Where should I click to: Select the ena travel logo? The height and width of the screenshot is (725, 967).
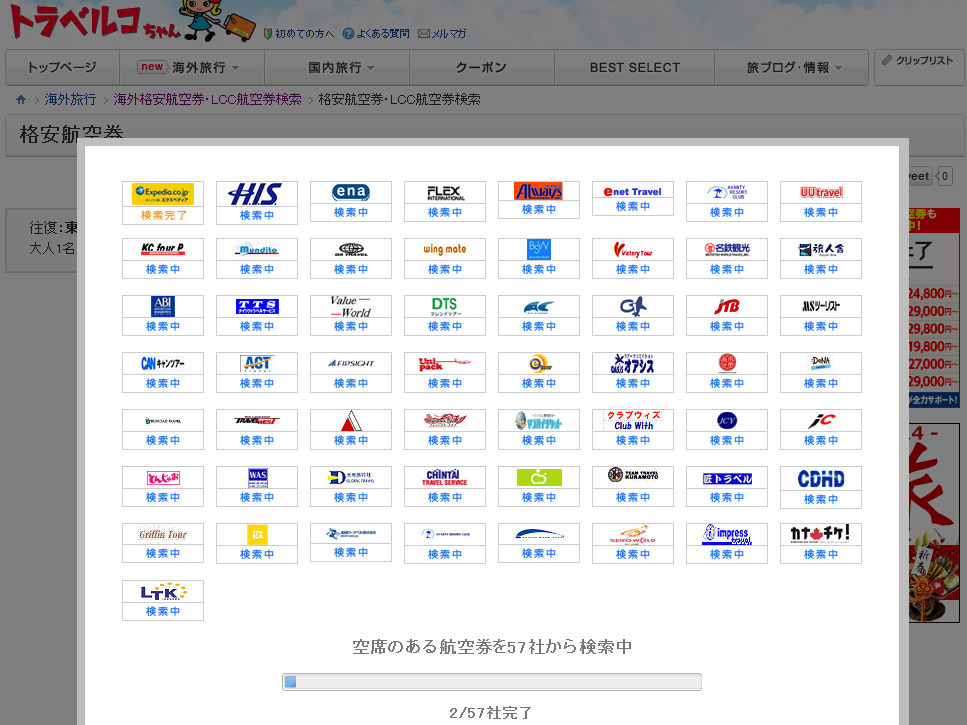(x=350, y=192)
